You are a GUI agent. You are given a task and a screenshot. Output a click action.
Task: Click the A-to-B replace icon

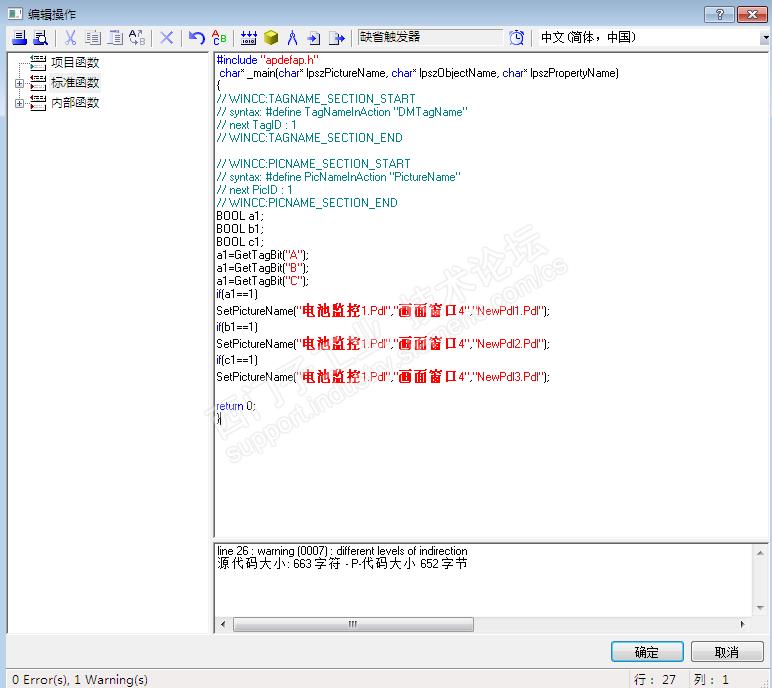click(x=137, y=37)
